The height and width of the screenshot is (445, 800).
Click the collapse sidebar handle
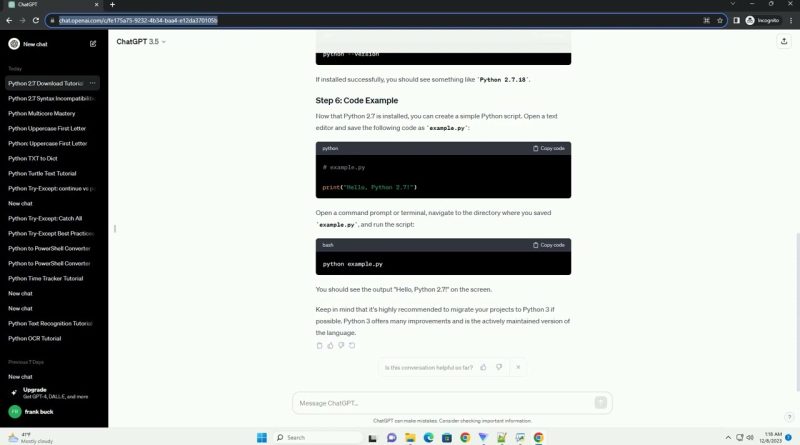[x=115, y=228]
